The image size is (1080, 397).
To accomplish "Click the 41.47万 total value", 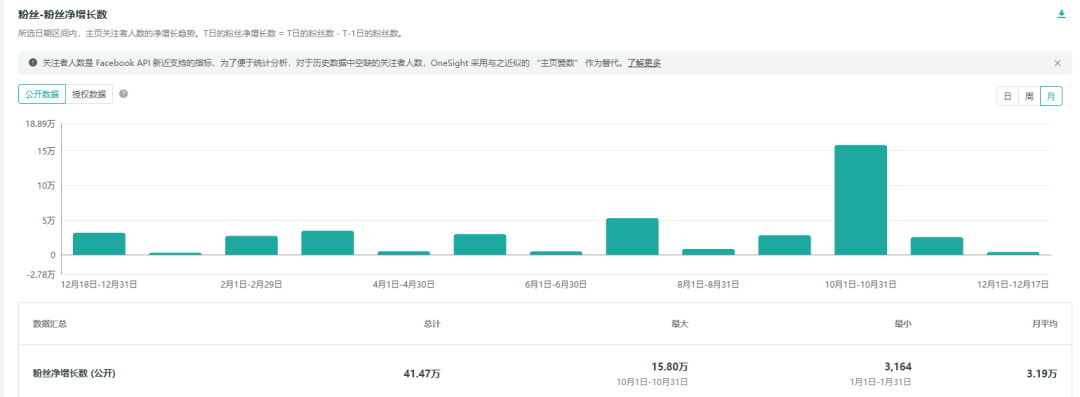I will tap(422, 374).
